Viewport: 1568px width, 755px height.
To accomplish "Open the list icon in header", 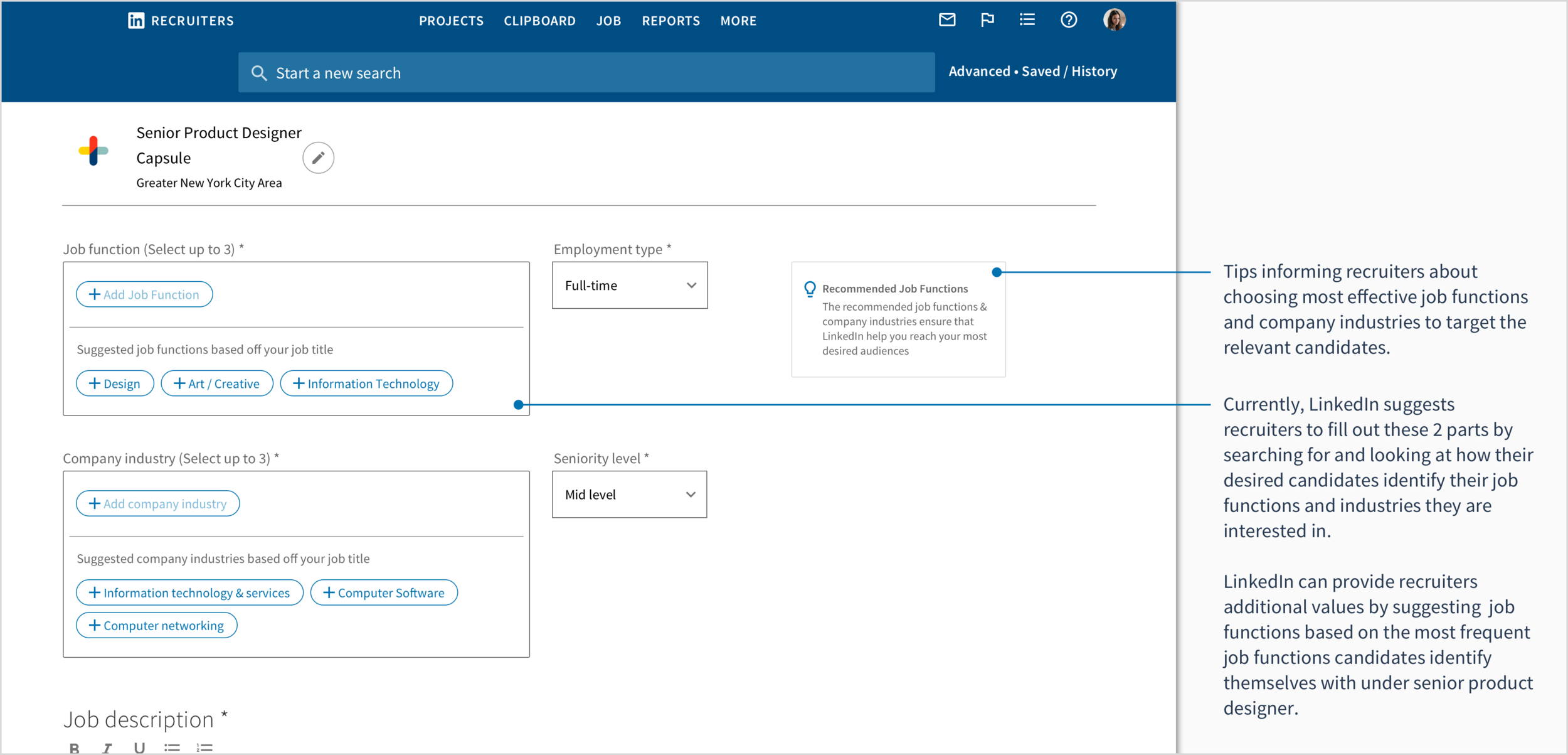I will point(1027,20).
